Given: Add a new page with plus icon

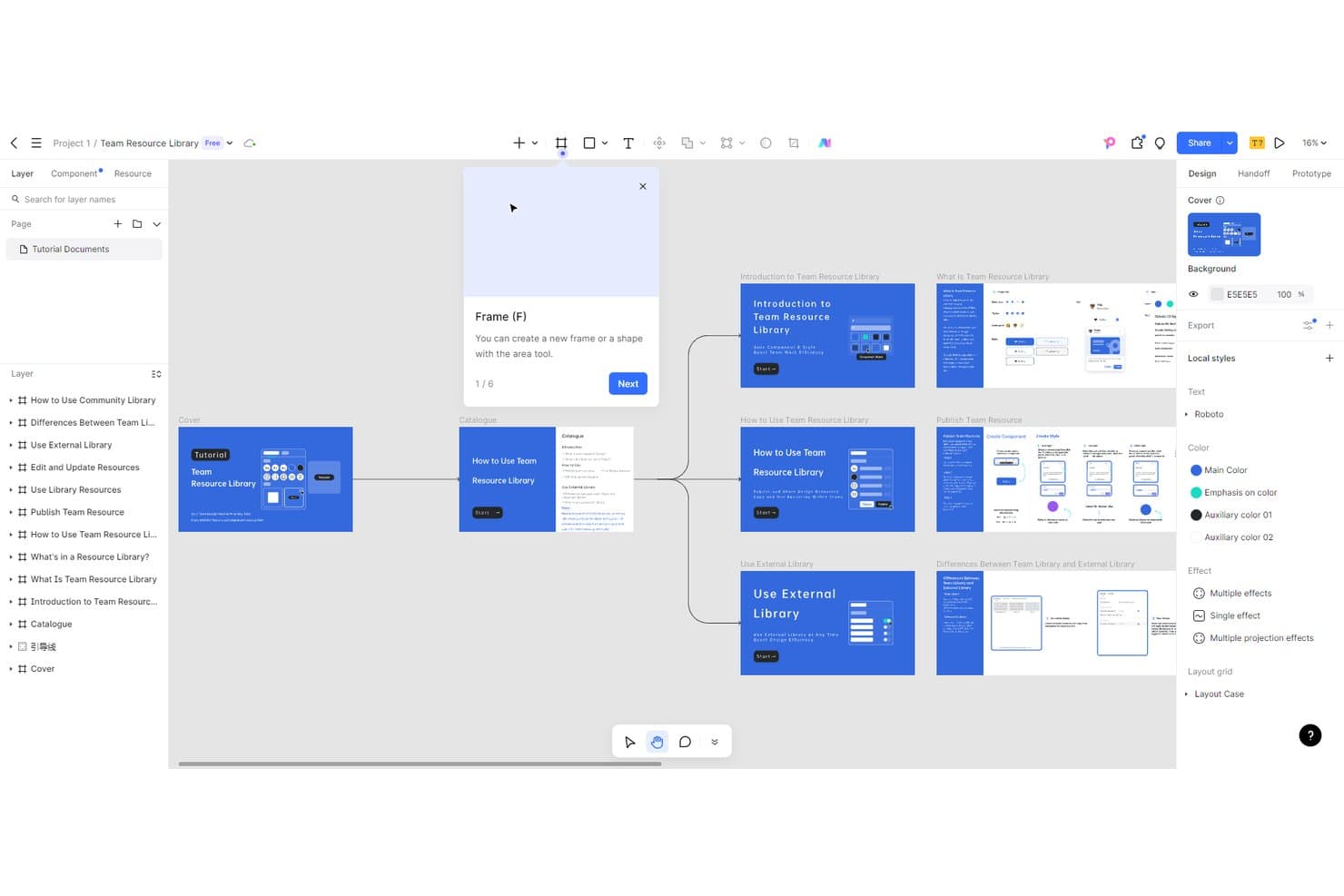Looking at the screenshot, I should tap(117, 224).
